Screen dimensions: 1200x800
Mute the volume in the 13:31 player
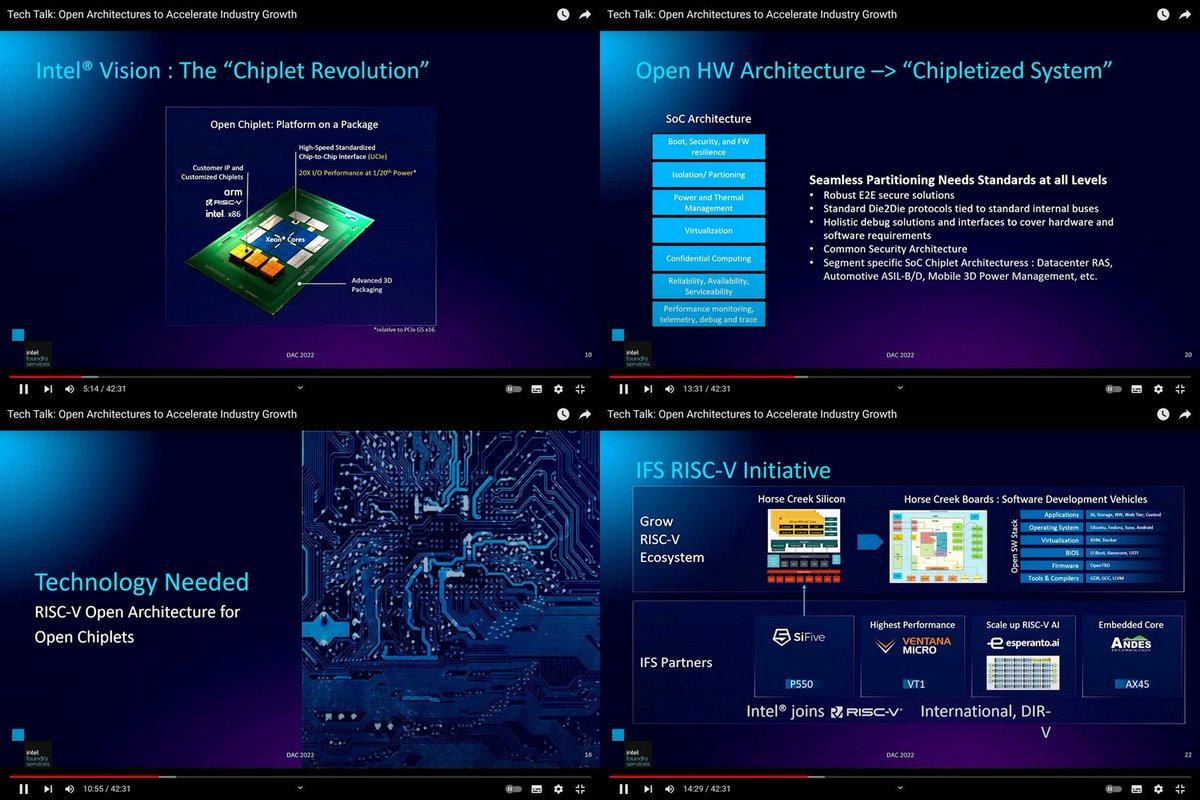pos(669,389)
